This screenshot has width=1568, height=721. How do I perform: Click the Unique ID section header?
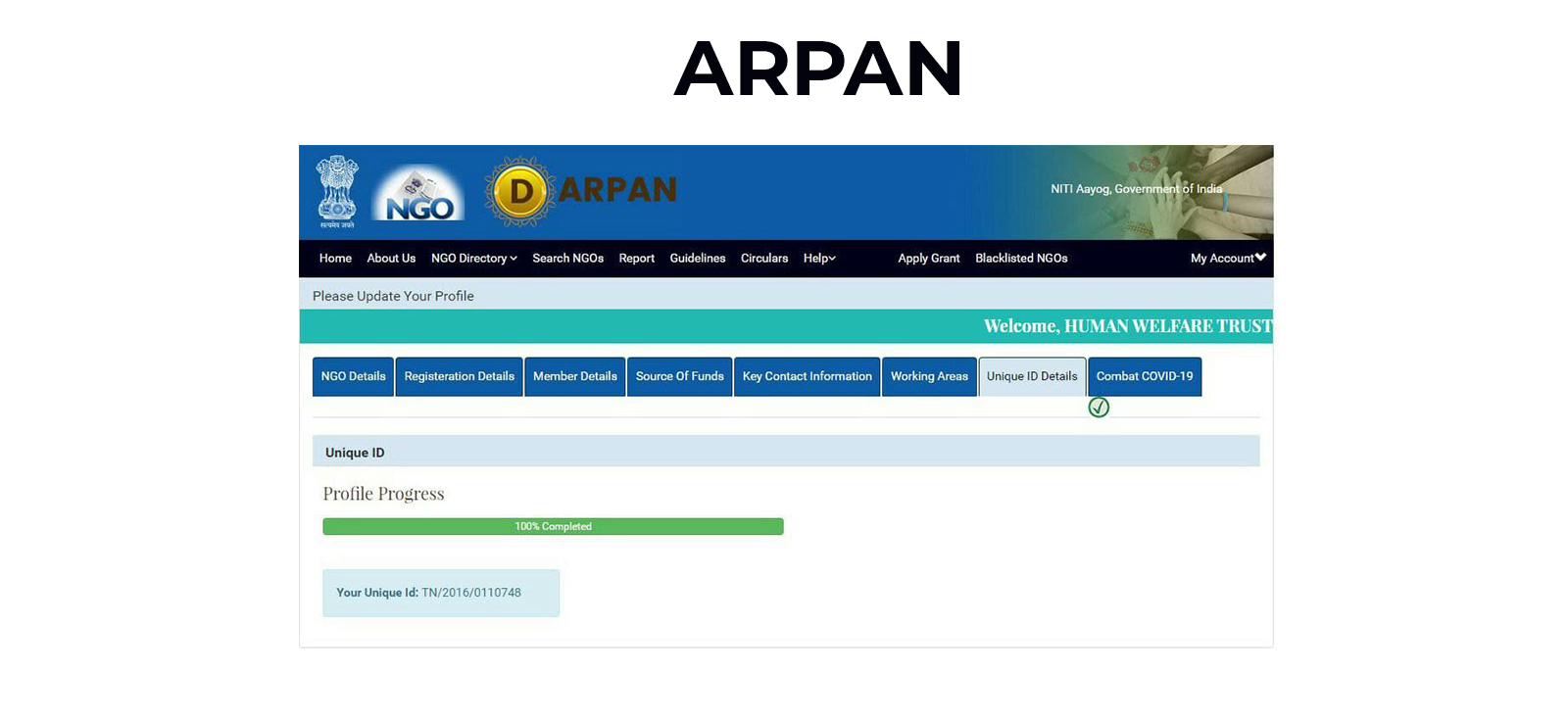coord(786,452)
